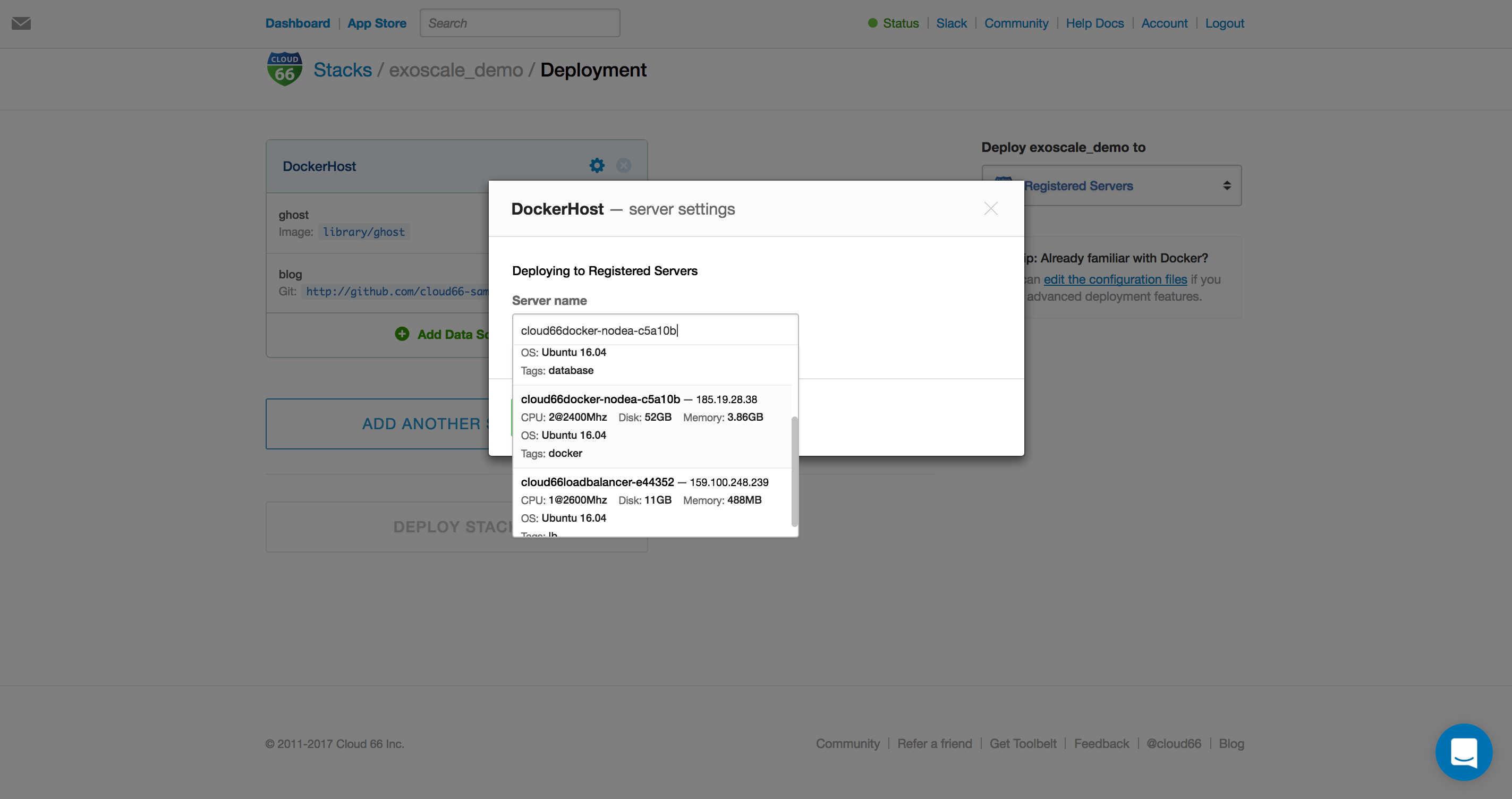This screenshot has height=799, width=1512.
Task: Select cloud66docker-nodea-c5a10b server entry
Action: (x=644, y=426)
